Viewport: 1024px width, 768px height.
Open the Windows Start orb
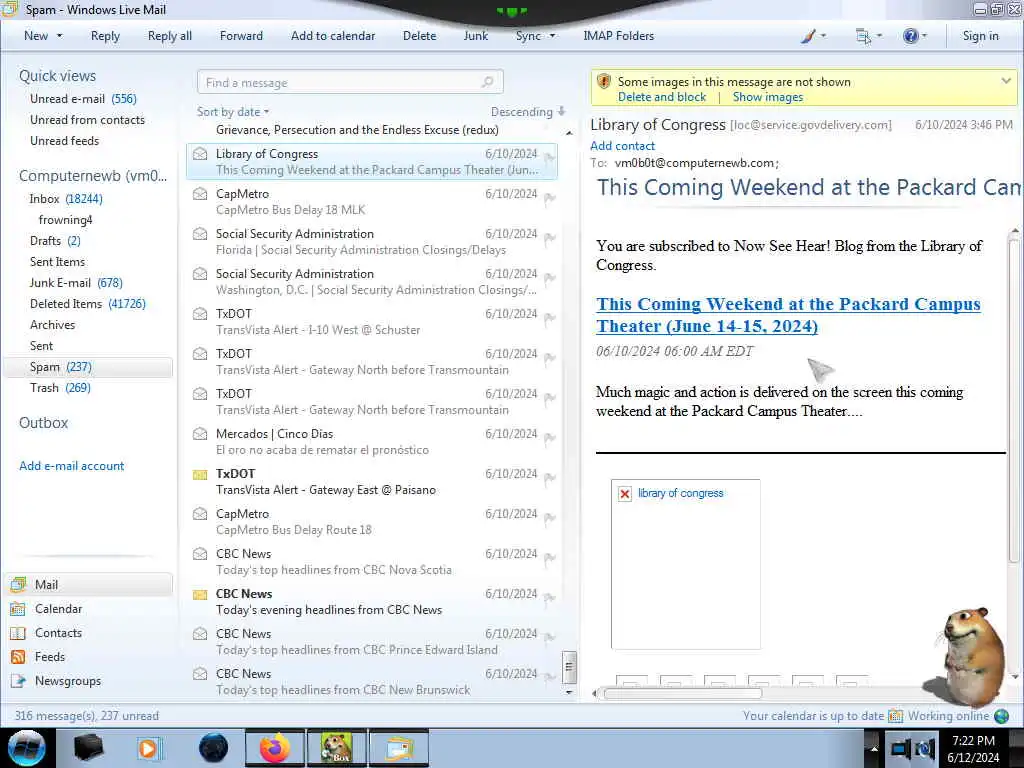pos(27,748)
